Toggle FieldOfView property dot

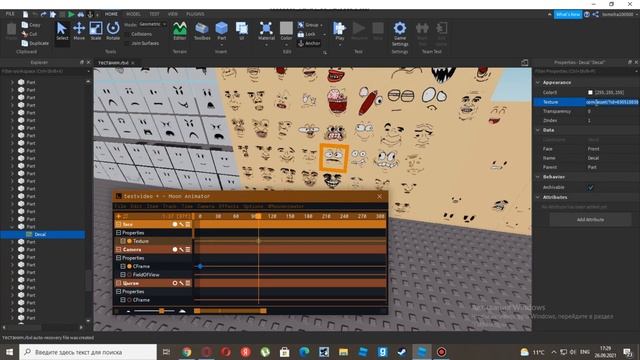[x=129, y=275]
